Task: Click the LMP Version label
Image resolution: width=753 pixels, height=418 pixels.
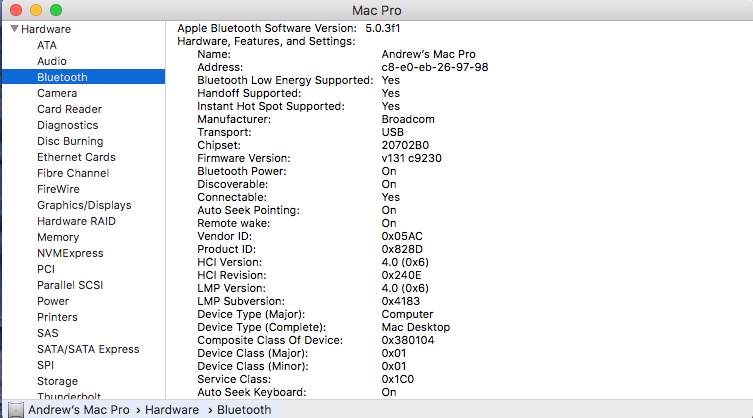Action: point(231,288)
